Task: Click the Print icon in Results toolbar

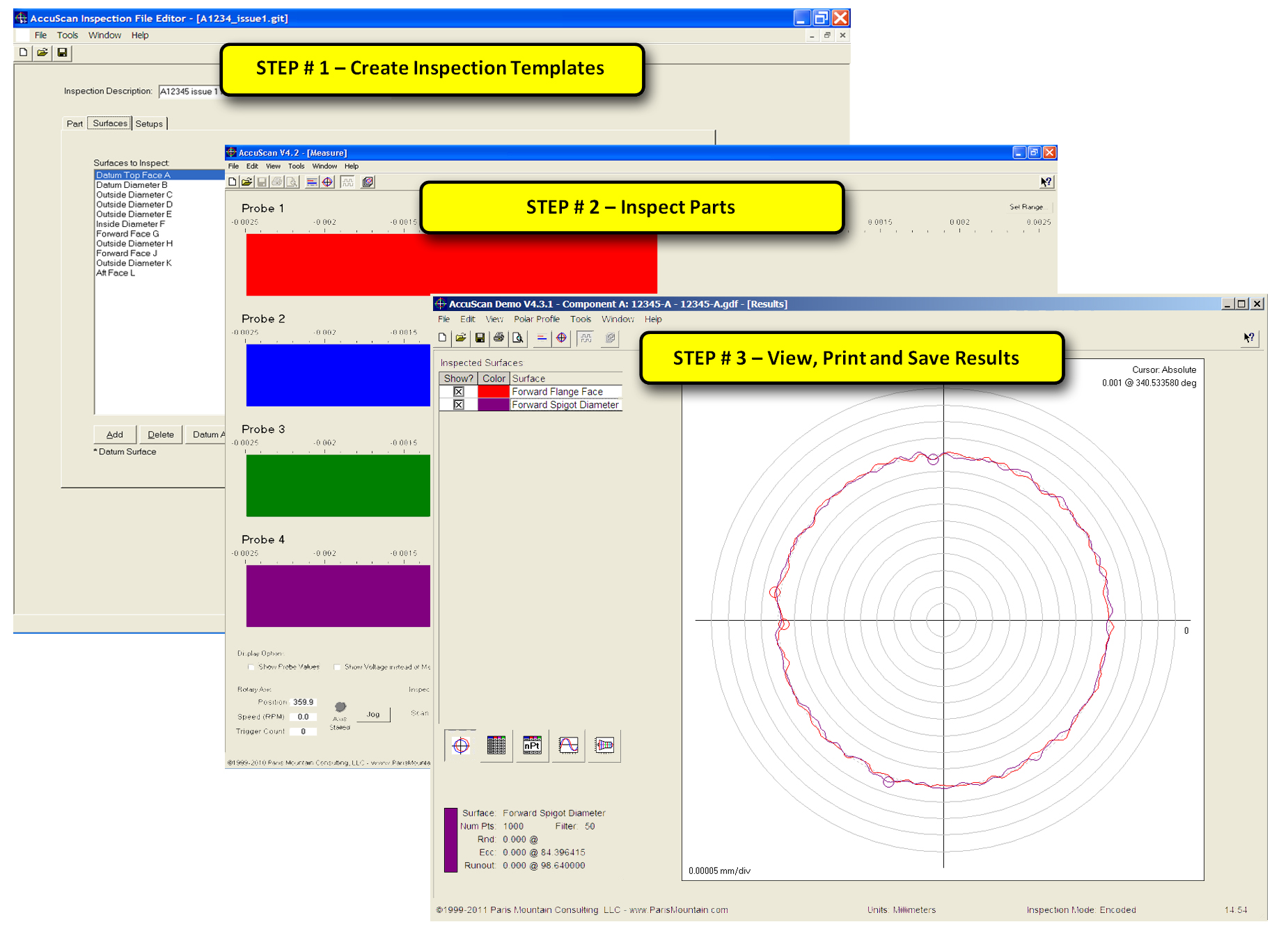Action: coord(498,338)
